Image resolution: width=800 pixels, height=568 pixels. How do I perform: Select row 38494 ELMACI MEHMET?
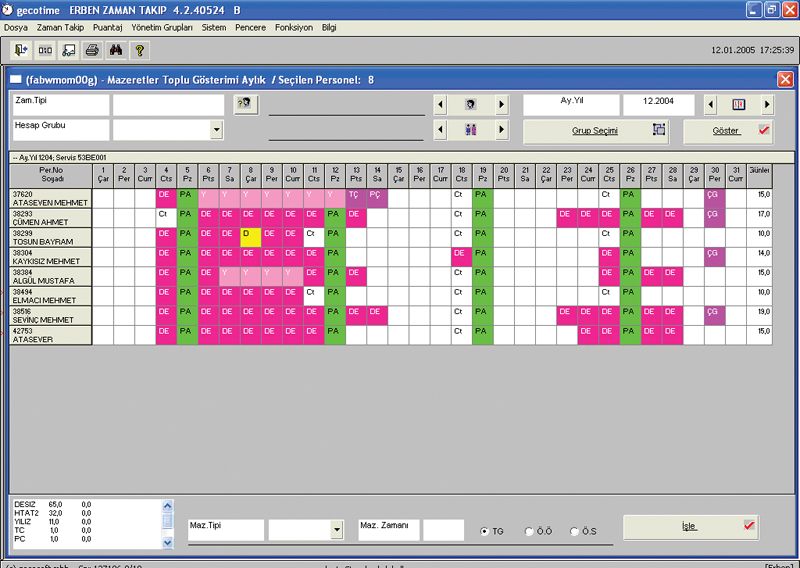tap(51, 296)
